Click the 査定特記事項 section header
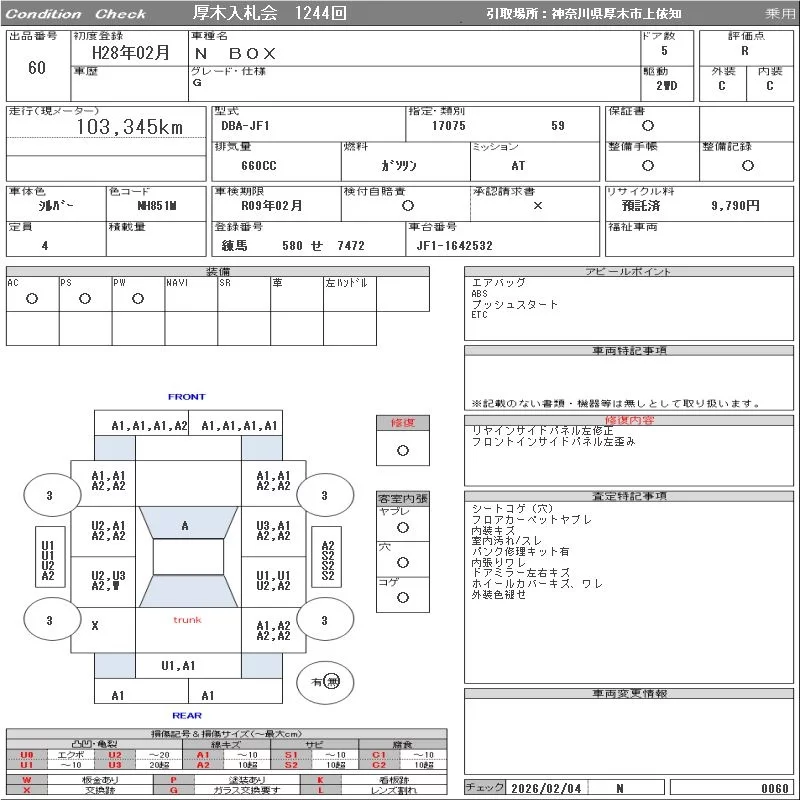The height and width of the screenshot is (800, 800). pos(629,496)
